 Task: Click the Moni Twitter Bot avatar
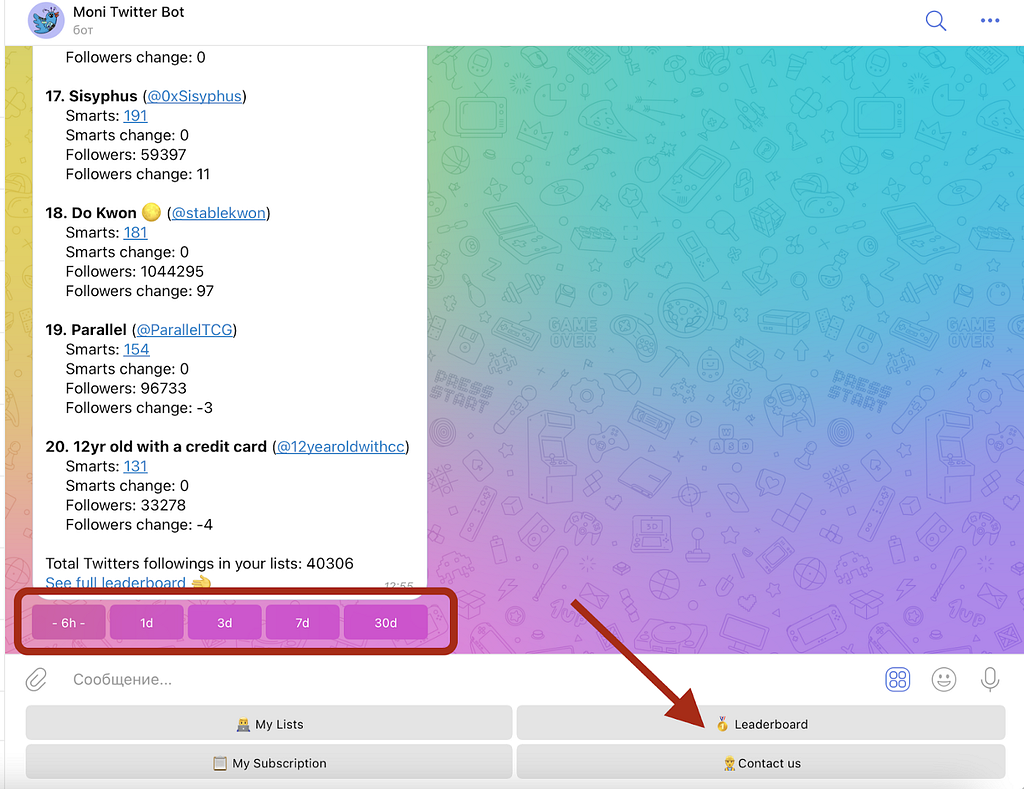[x=46, y=20]
